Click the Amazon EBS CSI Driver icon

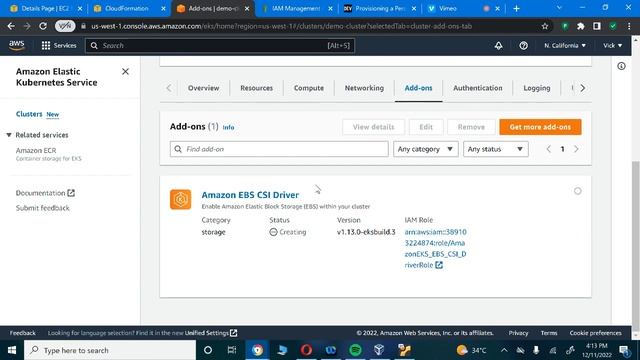coord(180,199)
